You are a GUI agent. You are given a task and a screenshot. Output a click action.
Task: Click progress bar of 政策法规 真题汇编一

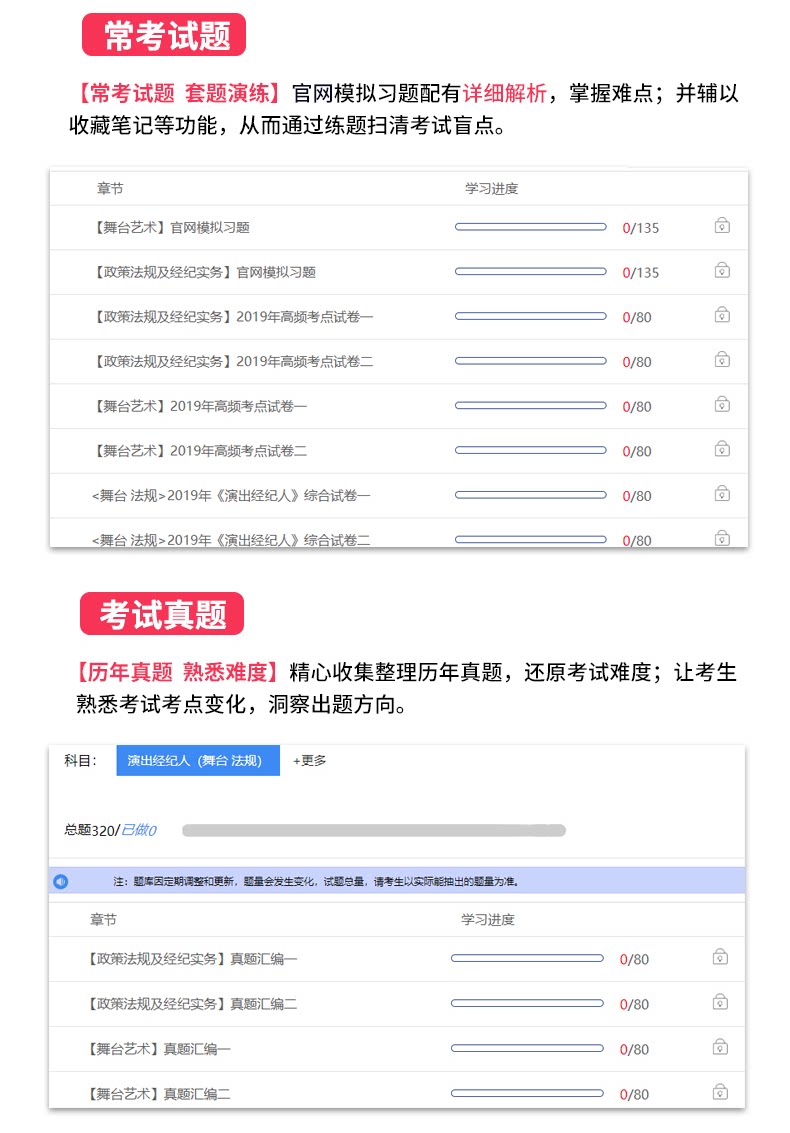click(x=527, y=958)
